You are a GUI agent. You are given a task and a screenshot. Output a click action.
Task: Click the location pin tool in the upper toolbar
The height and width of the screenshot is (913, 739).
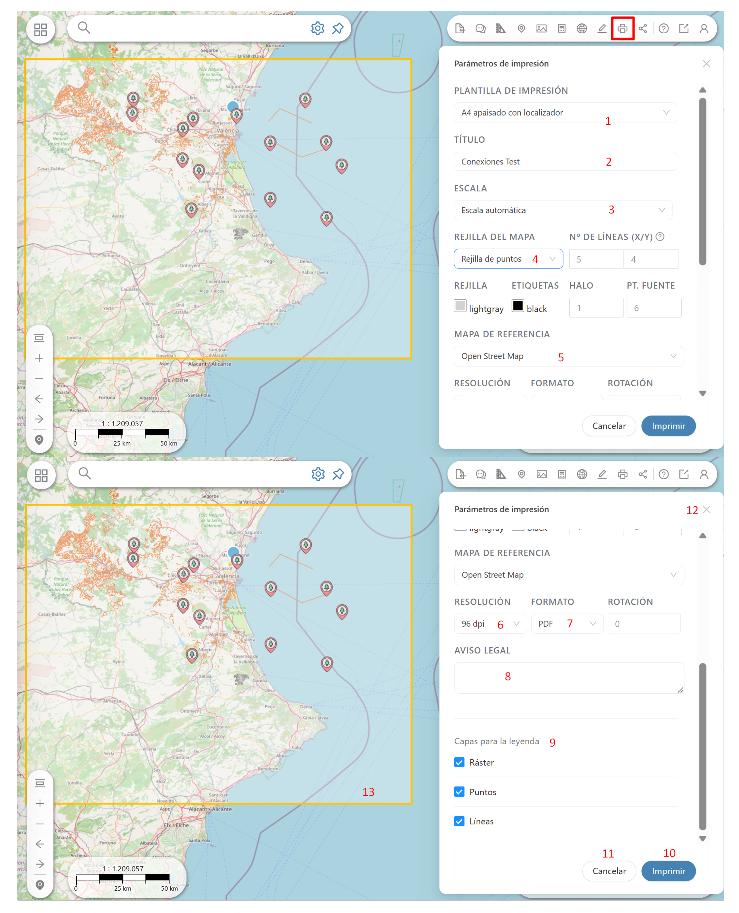click(521, 29)
